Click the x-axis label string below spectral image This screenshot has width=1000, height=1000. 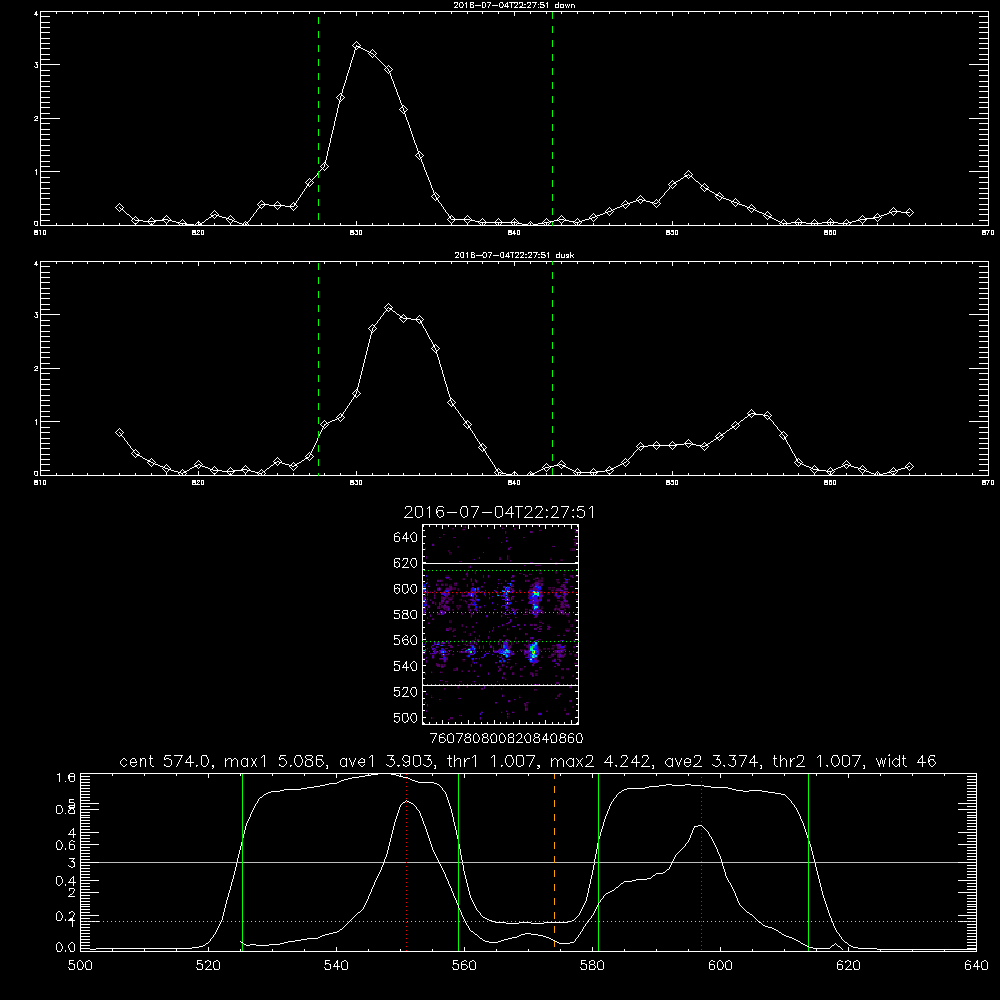click(506, 739)
